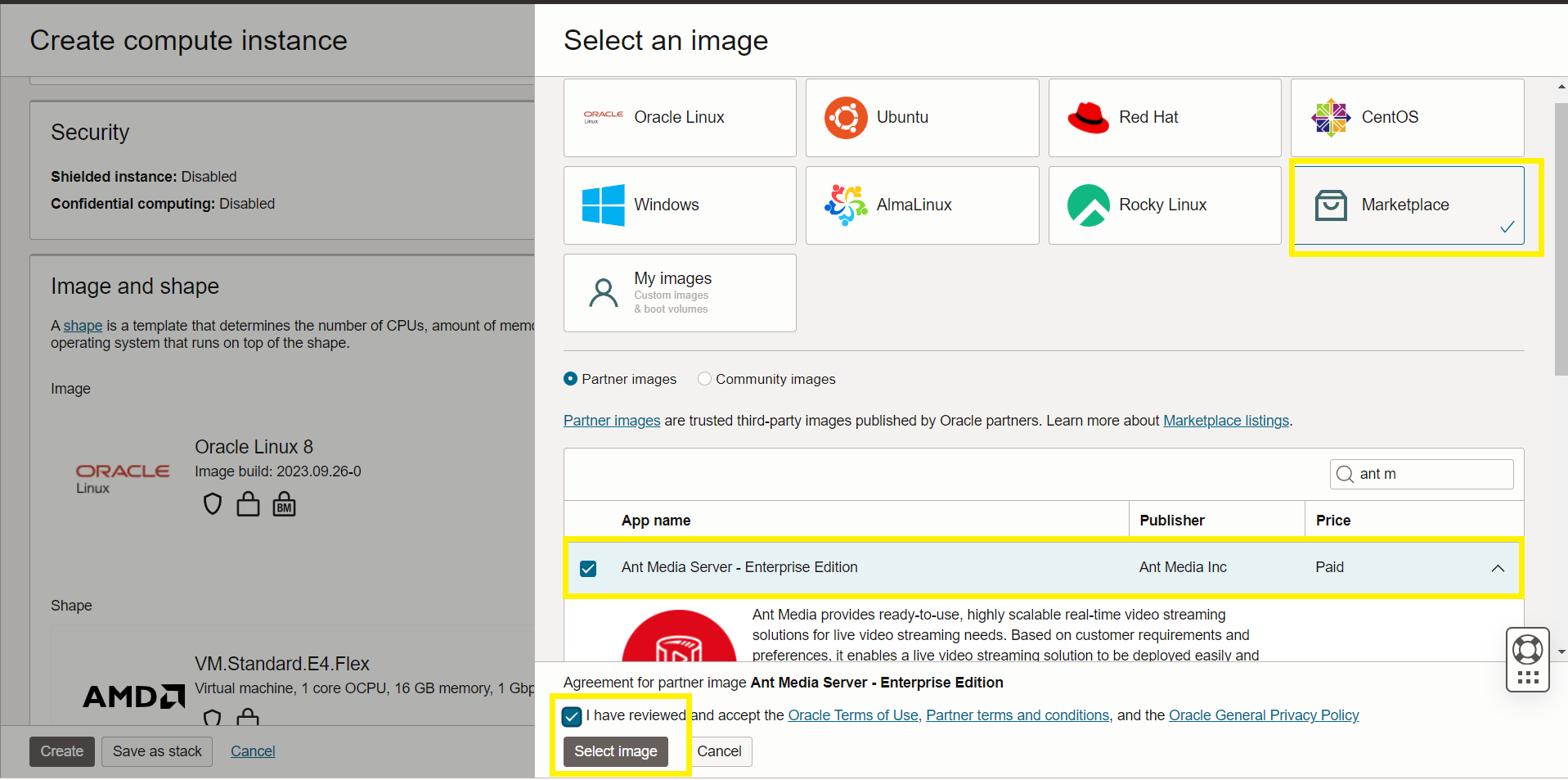Open the shape definition link
Image resolution: width=1568 pixels, height=780 pixels.
click(x=83, y=326)
